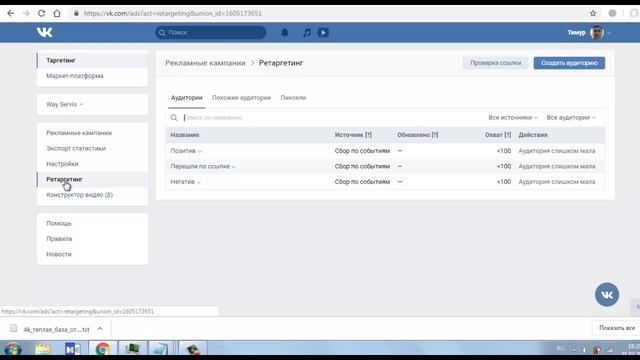Switch to Пиксели tab

(x=293, y=98)
